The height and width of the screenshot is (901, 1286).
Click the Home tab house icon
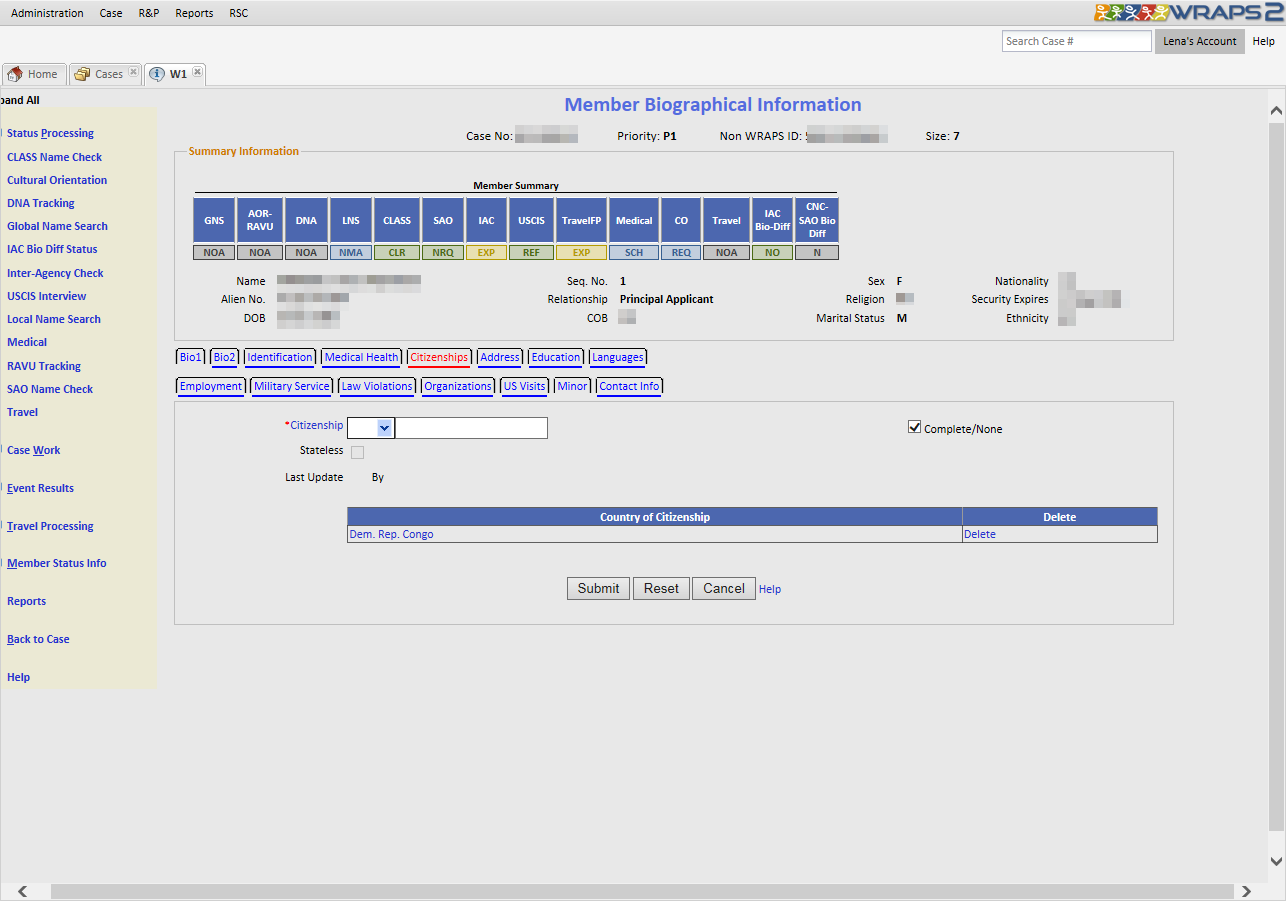(x=15, y=74)
